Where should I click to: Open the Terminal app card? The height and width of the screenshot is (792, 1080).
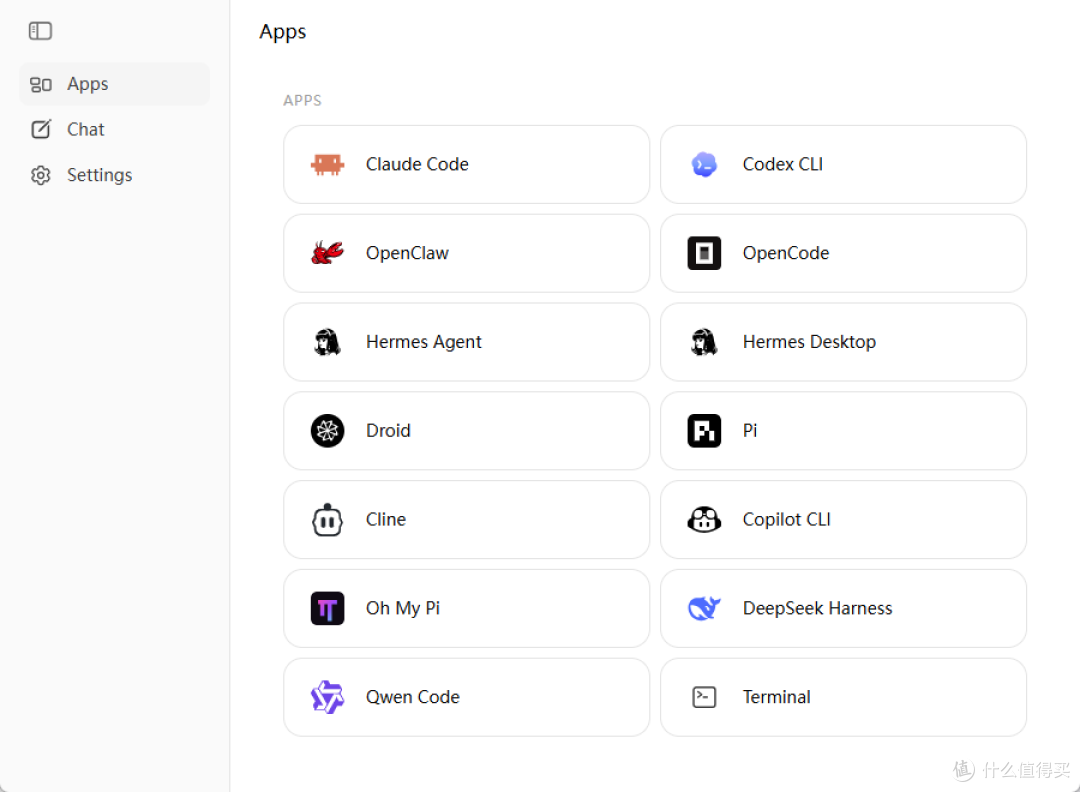pyautogui.click(x=843, y=697)
